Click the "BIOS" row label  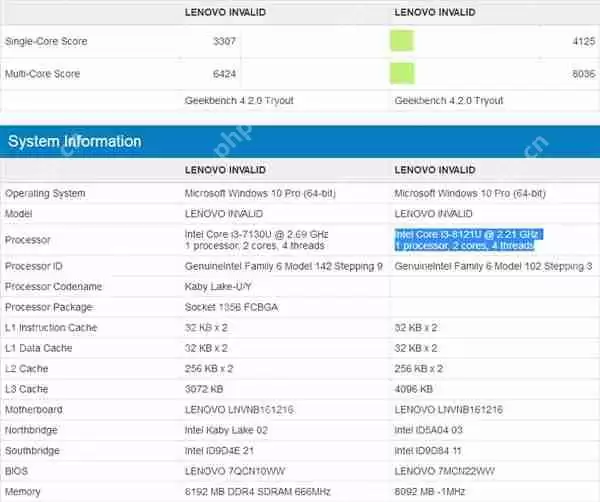click(16, 471)
